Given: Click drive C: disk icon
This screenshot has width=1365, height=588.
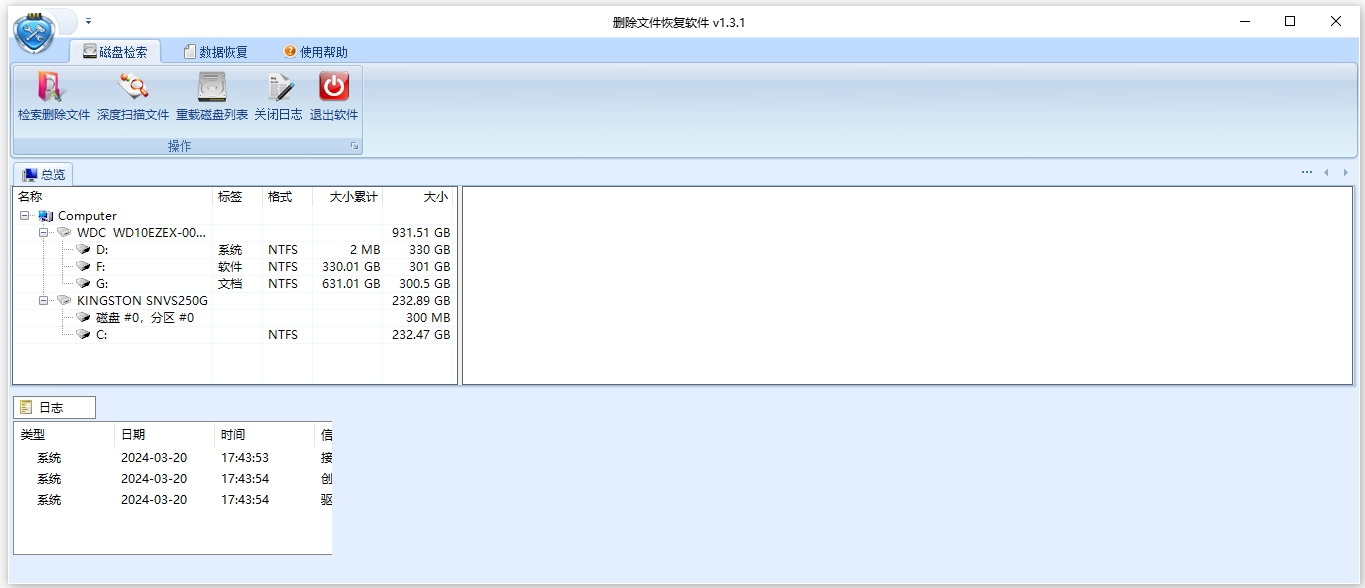Looking at the screenshot, I should [x=84, y=335].
